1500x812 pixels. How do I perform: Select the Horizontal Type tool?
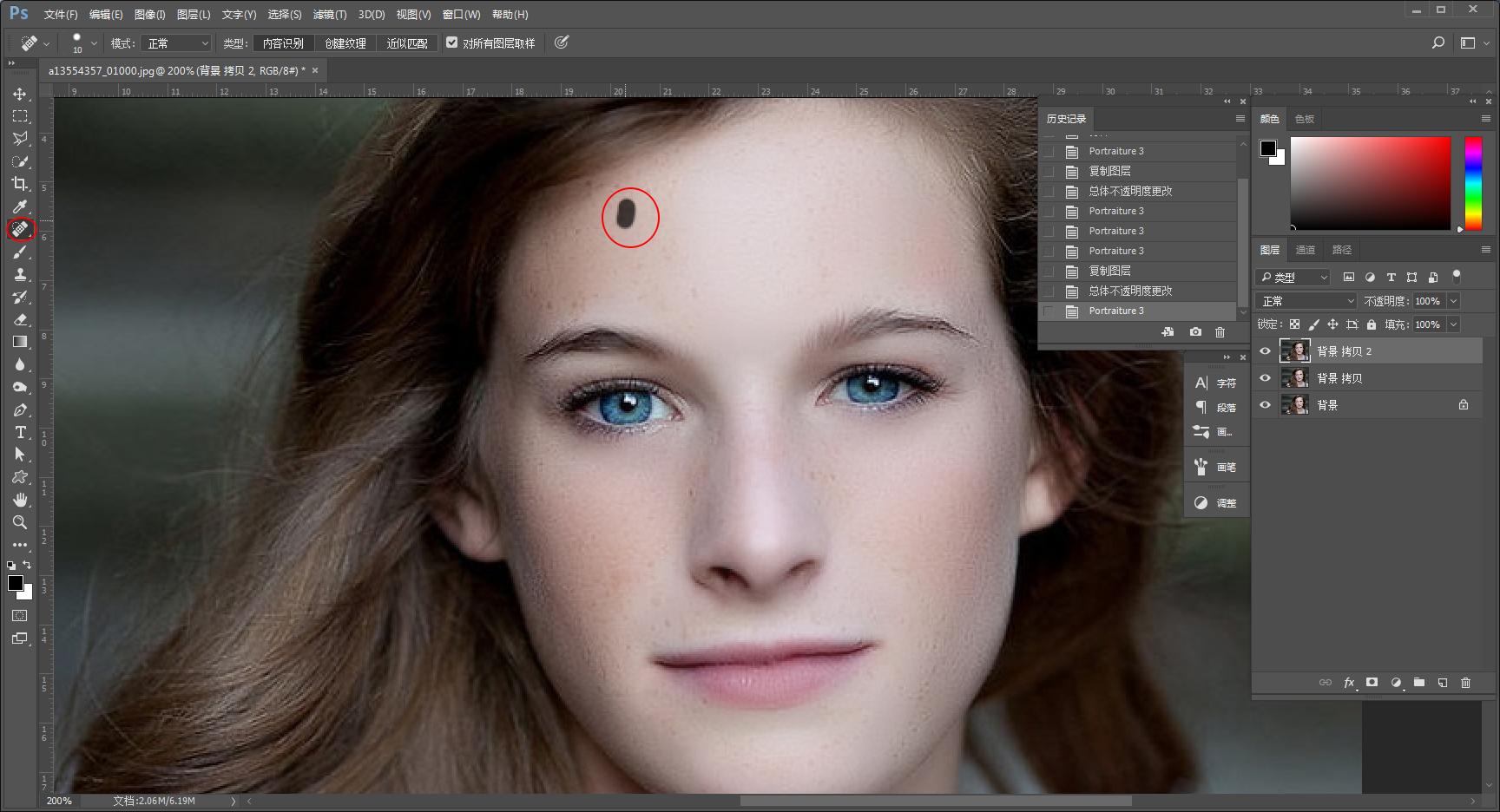coord(20,432)
